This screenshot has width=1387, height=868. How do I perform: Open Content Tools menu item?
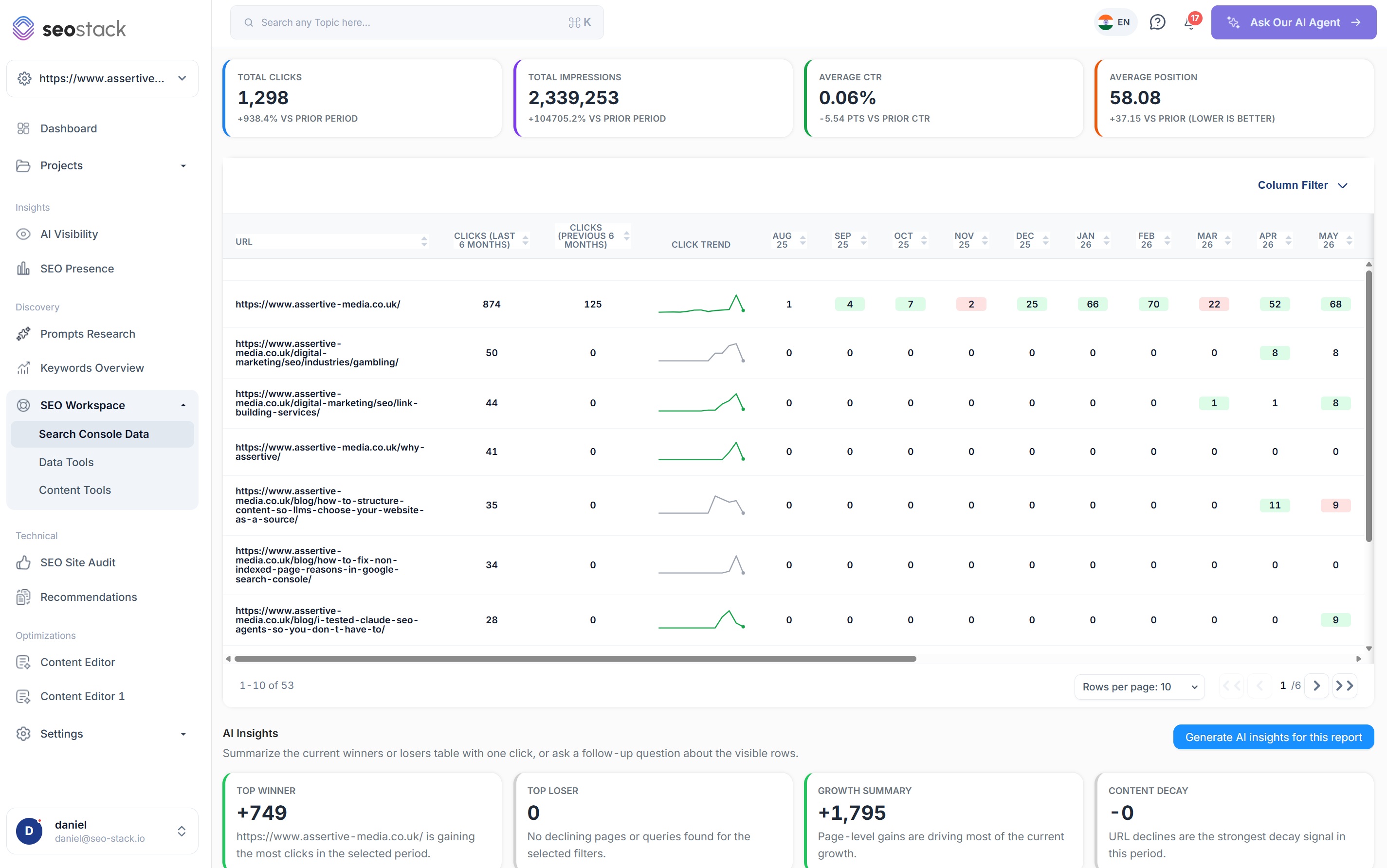click(x=74, y=490)
